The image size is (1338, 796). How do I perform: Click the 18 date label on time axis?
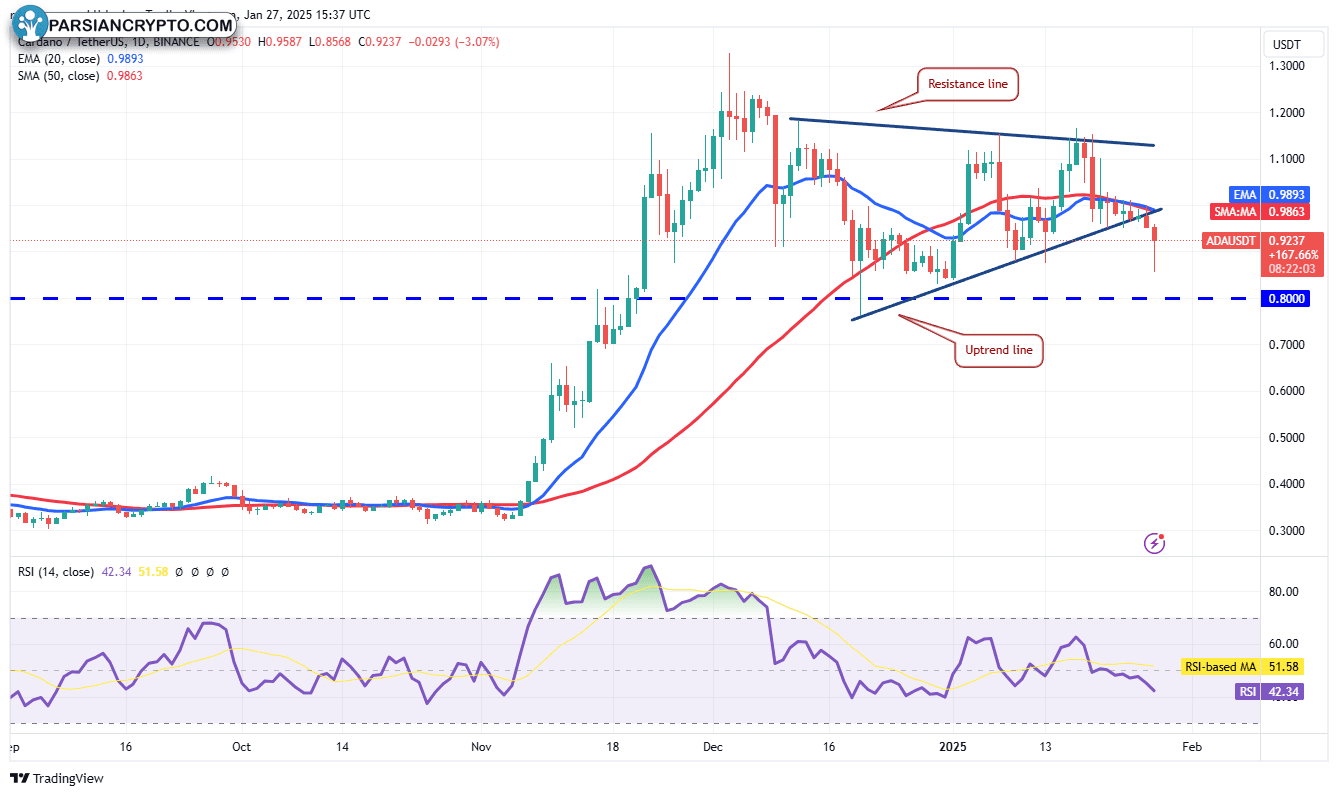point(612,746)
